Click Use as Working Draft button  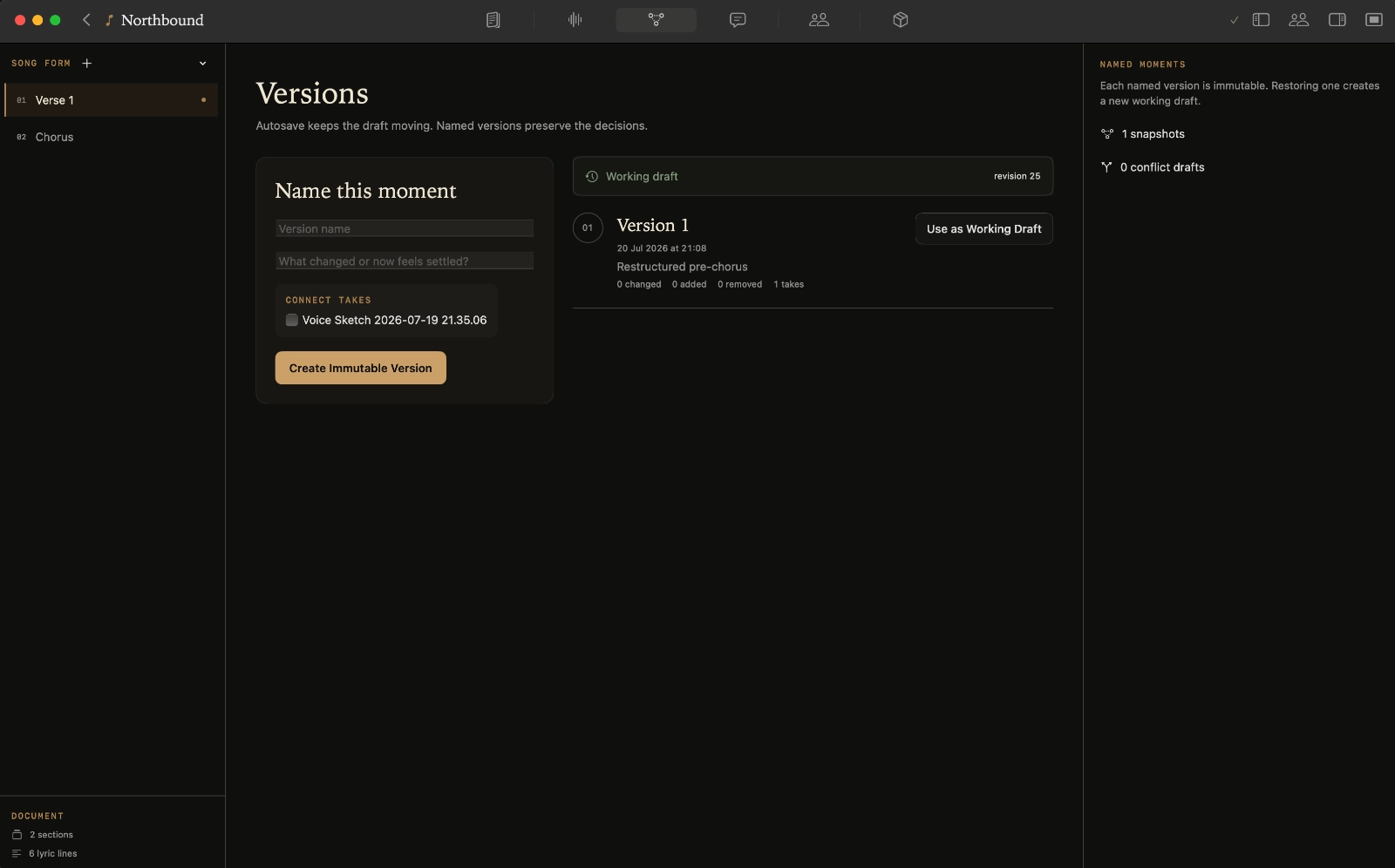click(x=983, y=228)
